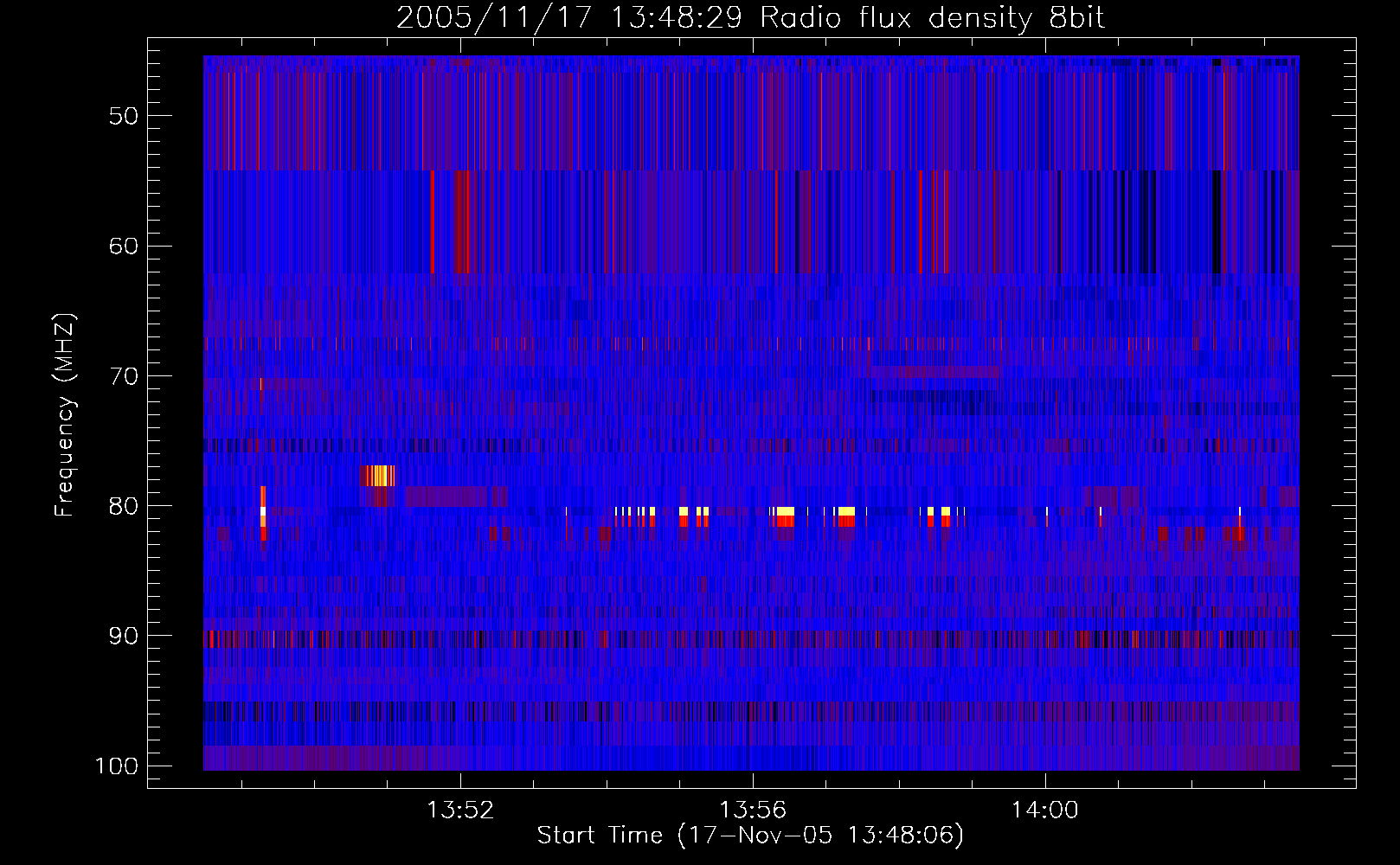The height and width of the screenshot is (865, 1400).
Task: Click the plot title with date 2005/11/17
Action: 750,17
